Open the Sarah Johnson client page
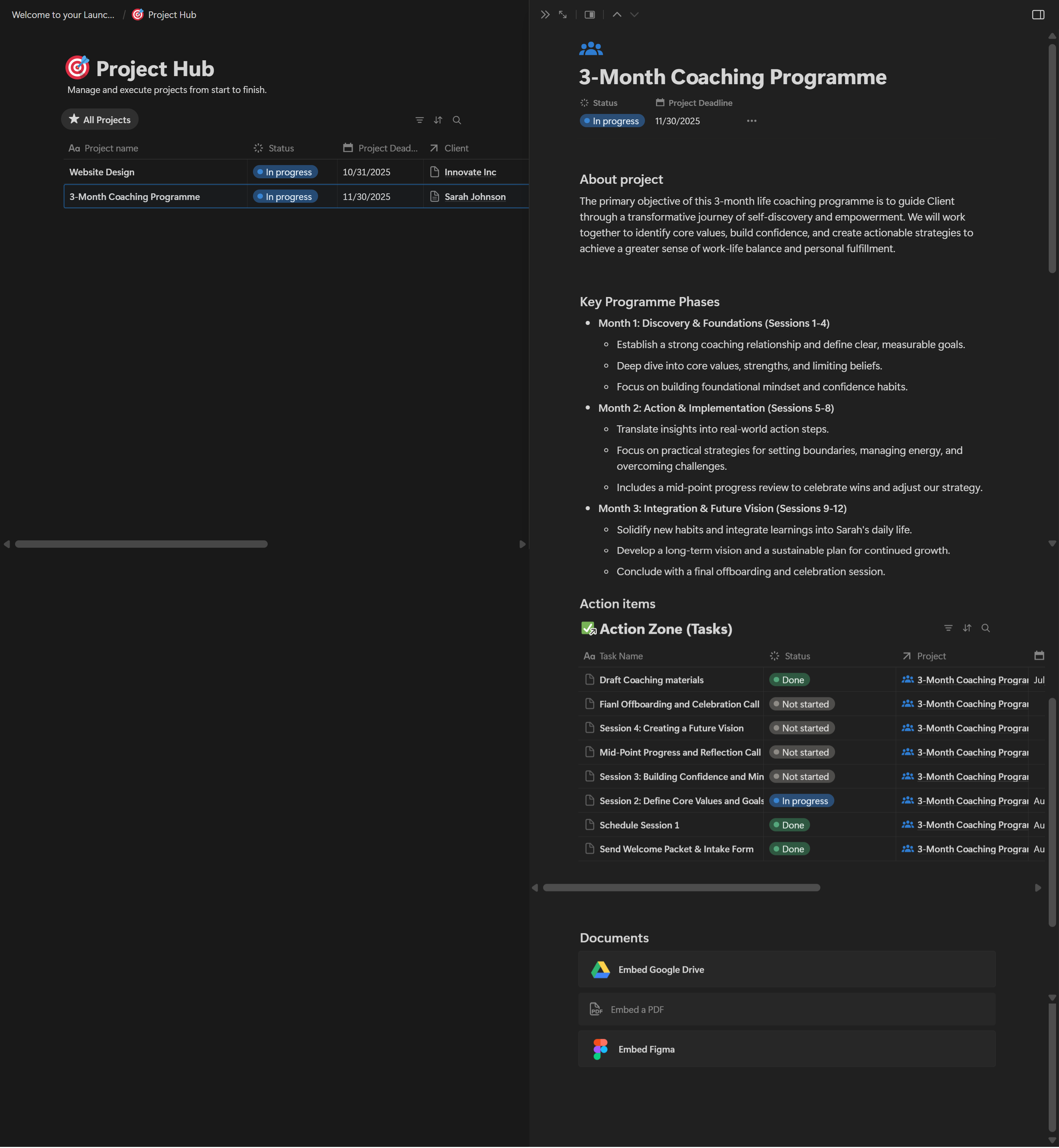Viewport: 1059px width, 1148px height. point(475,197)
